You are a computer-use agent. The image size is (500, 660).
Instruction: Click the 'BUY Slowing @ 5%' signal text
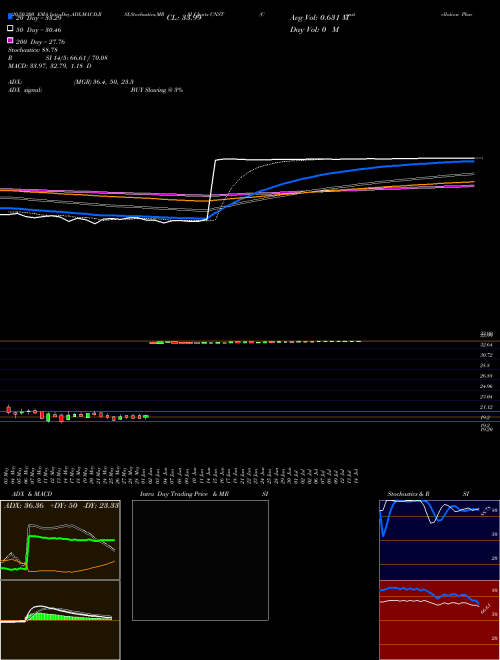pyautogui.click(x=157, y=90)
